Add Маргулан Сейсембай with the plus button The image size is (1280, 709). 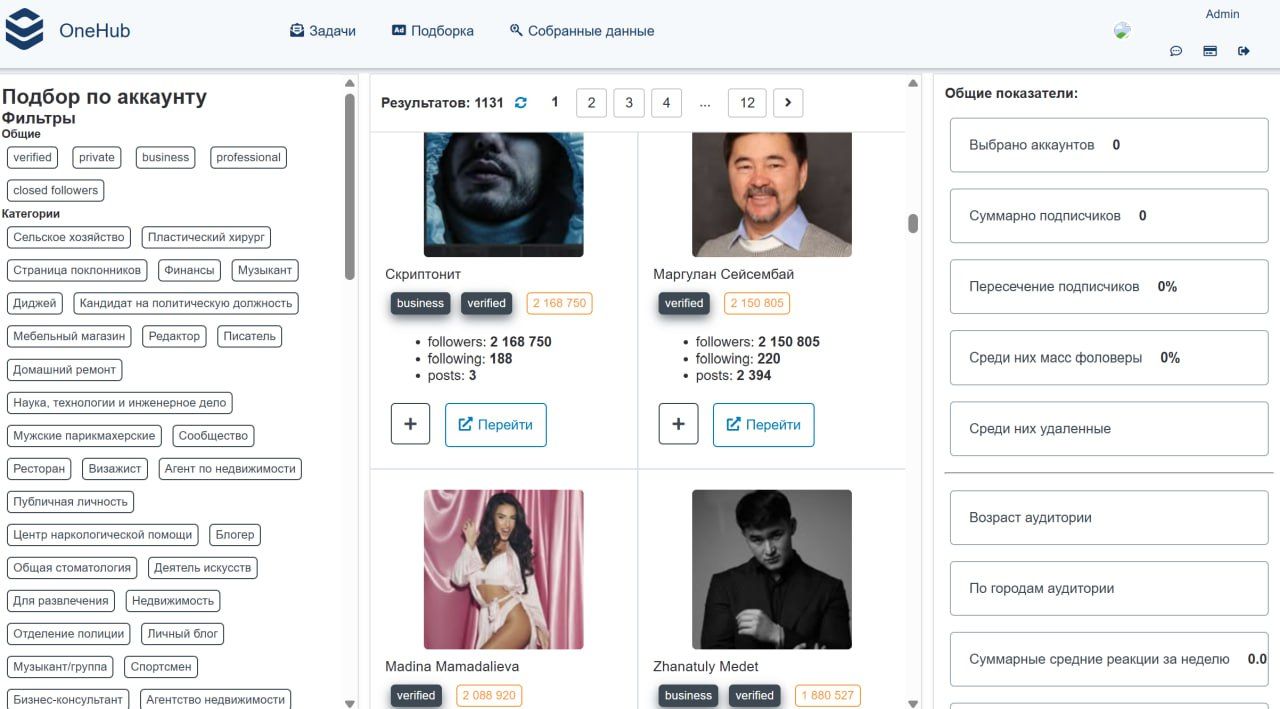pyautogui.click(x=678, y=424)
